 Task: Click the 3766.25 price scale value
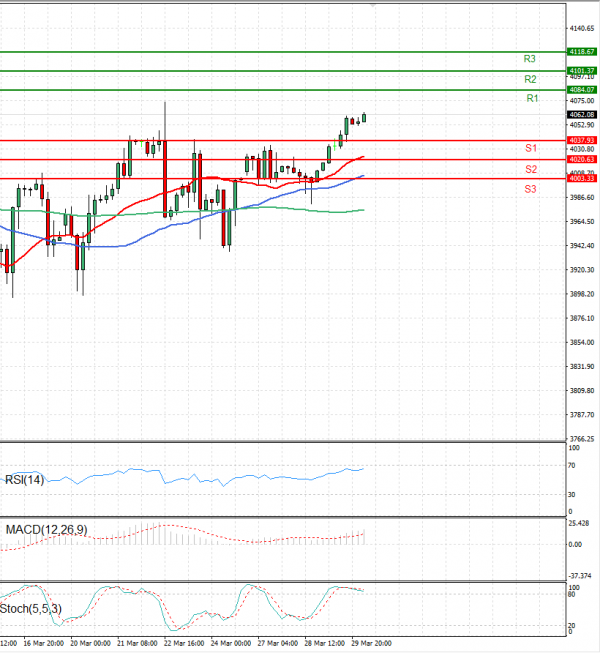point(582,439)
